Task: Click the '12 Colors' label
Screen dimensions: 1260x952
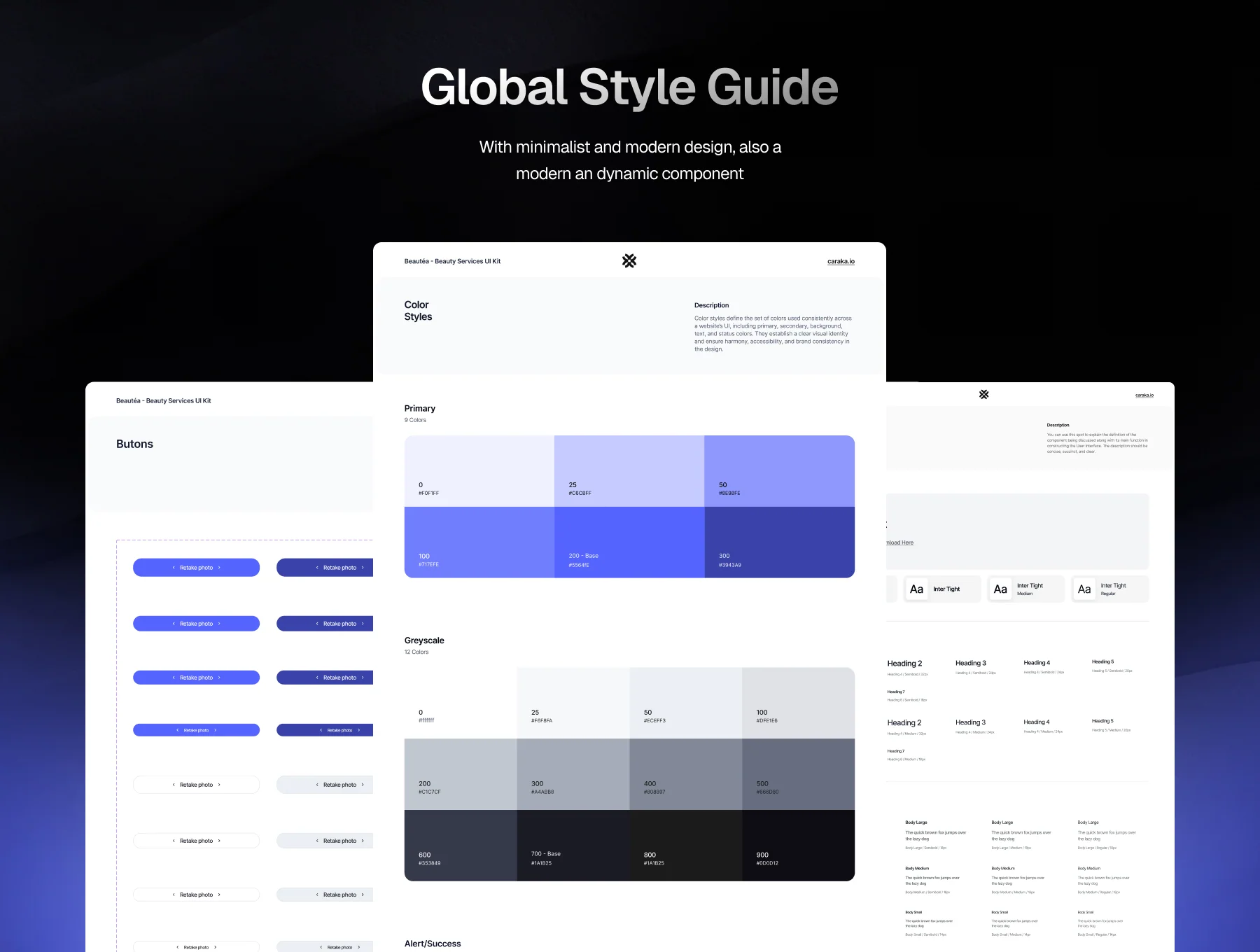Action: coord(416,652)
